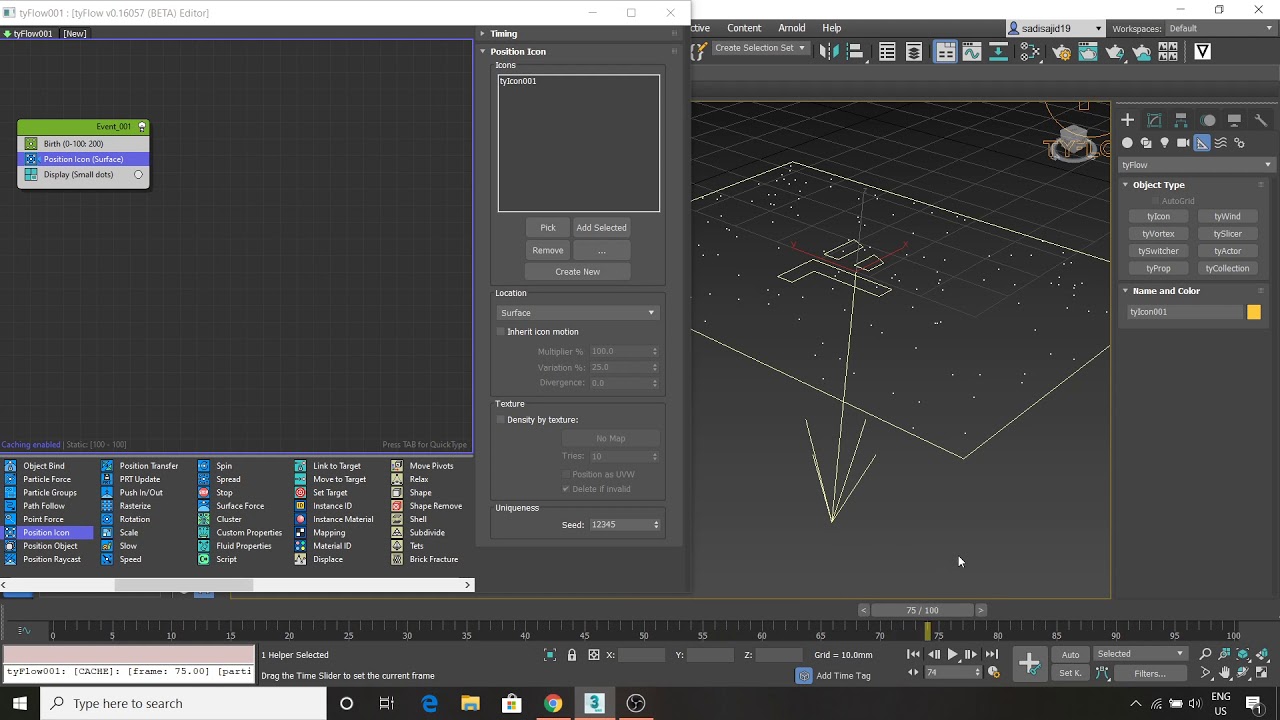Toggle the Set K. key mode button

1070,673
